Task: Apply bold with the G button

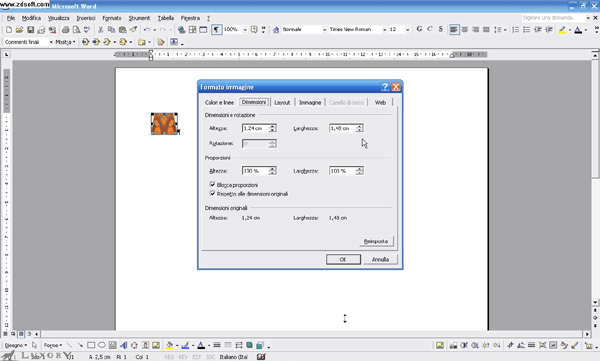Action: 419,29
